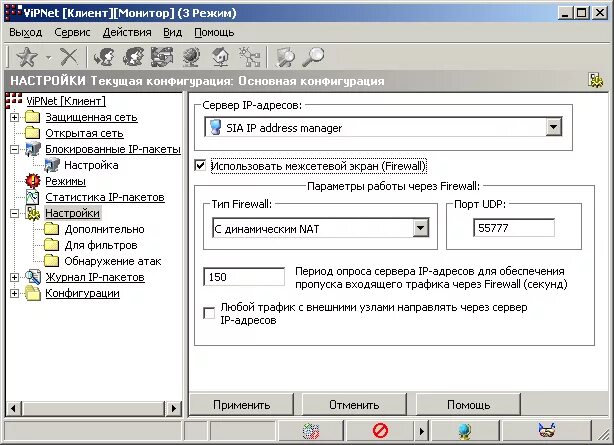Click the ViPNet [Клиент] root tree icon
This screenshot has width=614, height=445.
point(14,101)
